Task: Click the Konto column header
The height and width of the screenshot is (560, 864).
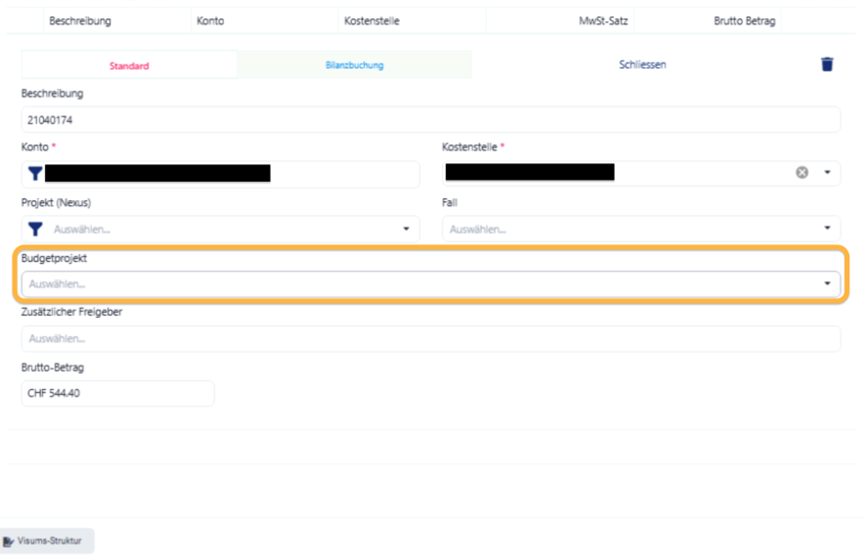Action: (210, 21)
